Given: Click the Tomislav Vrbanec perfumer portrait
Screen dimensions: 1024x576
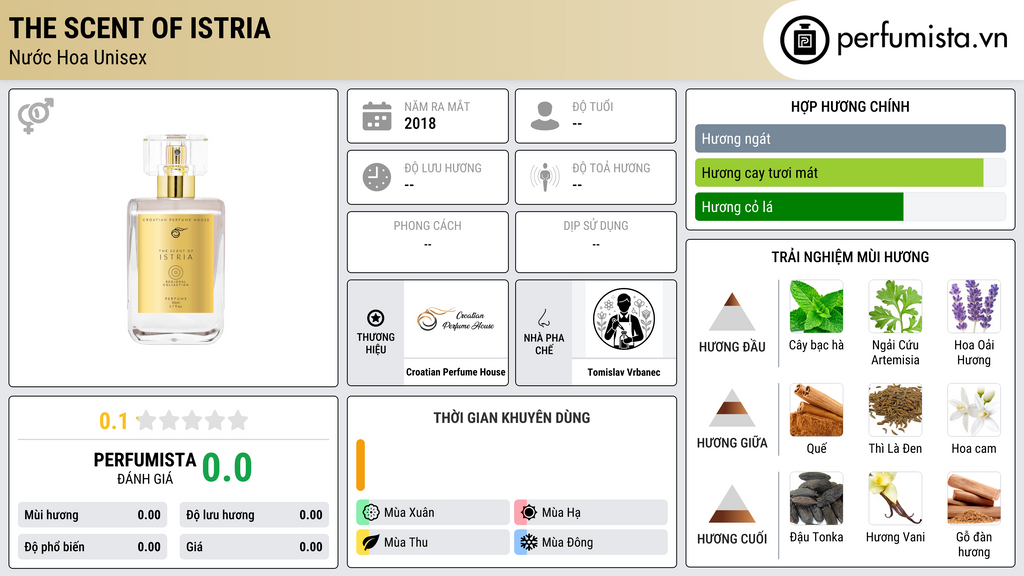Looking at the screenshot, I should (x=624, y=319).
